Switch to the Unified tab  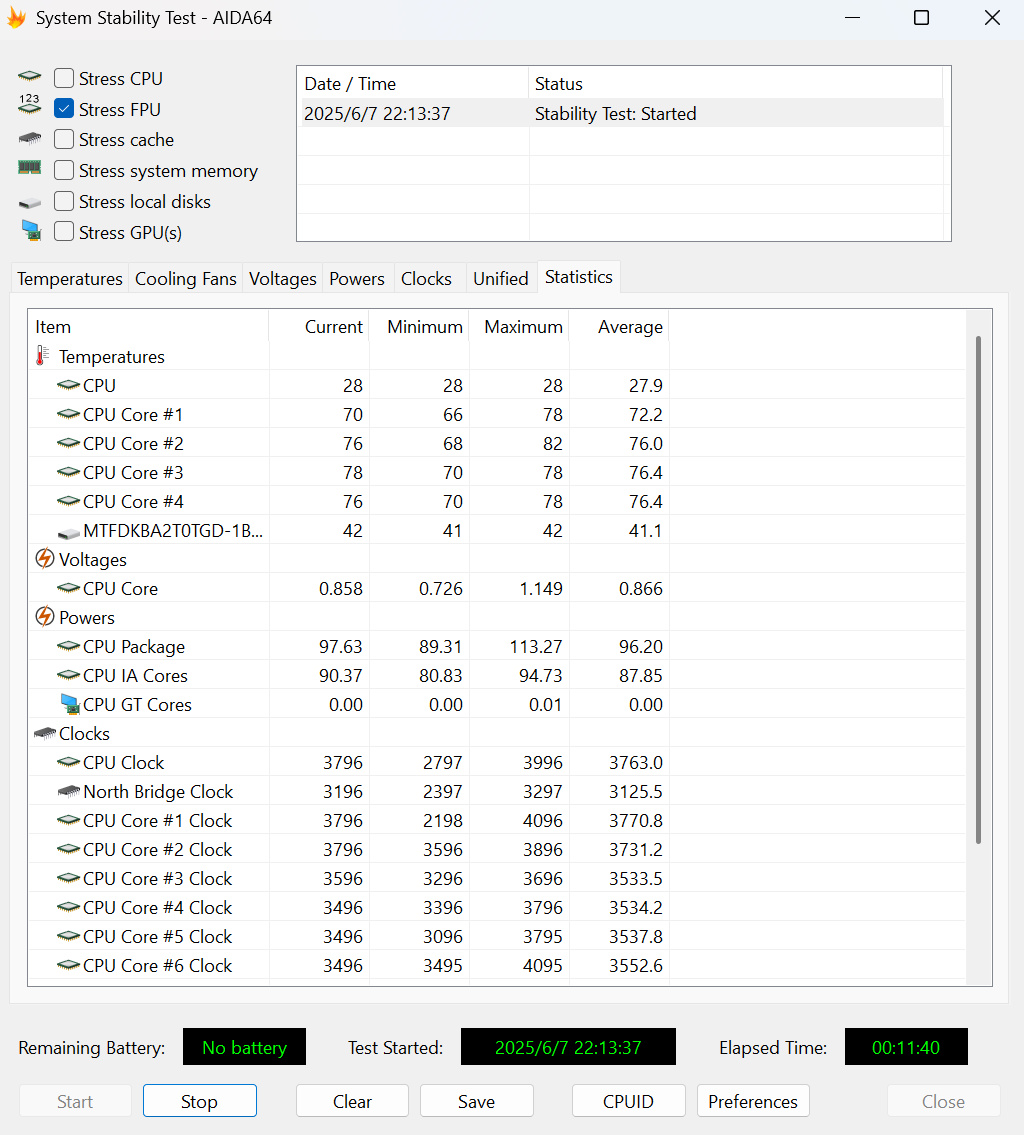500,279
